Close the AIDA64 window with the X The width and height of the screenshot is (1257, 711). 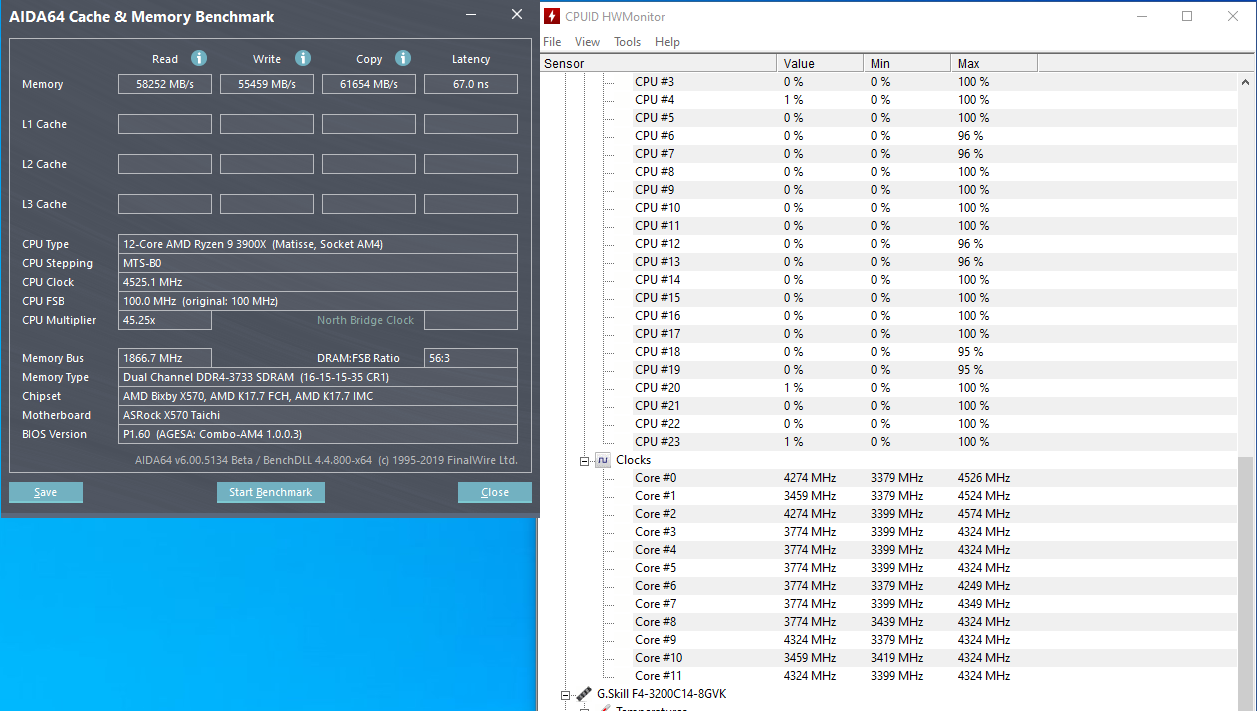tap(516, 15)
